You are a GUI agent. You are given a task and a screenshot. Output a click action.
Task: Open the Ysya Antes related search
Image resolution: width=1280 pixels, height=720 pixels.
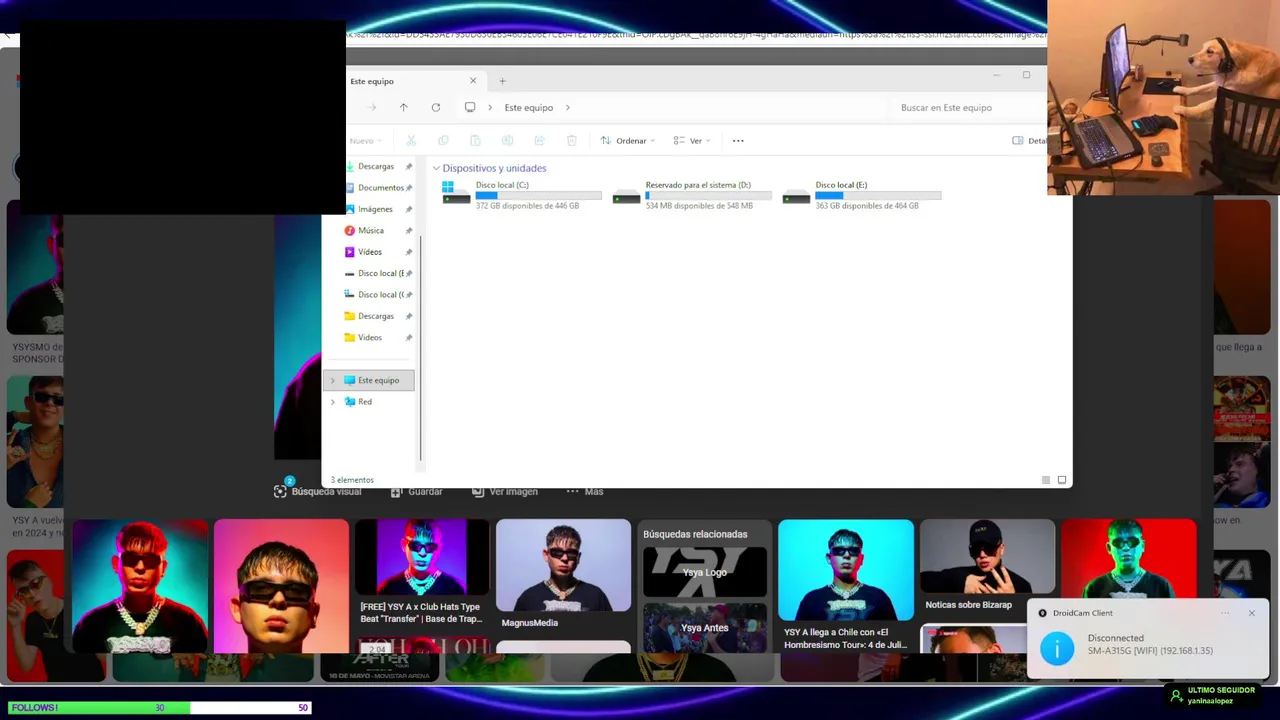(705, 627)
